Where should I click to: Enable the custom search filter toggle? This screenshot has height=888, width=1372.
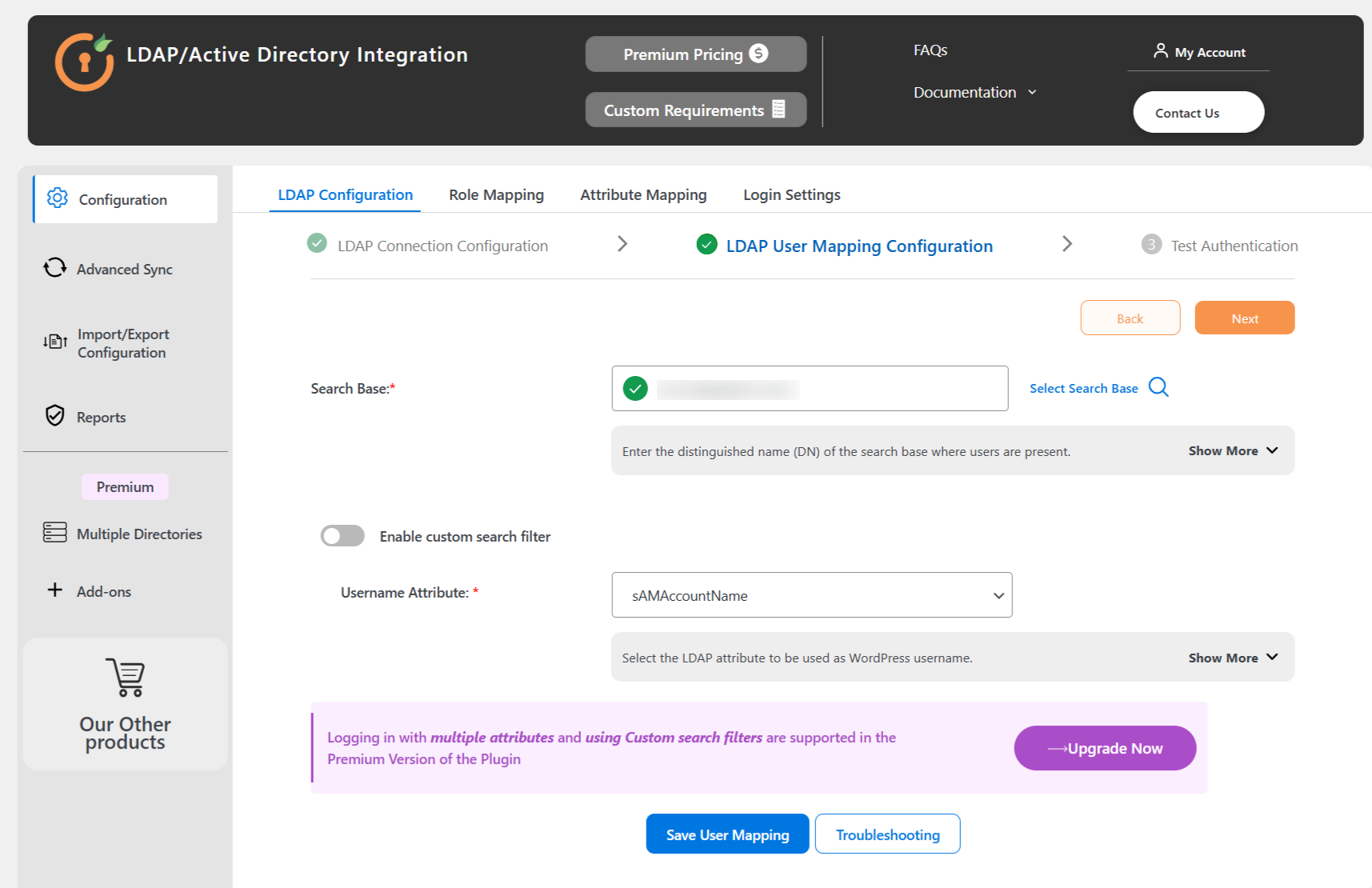[342, 536]
